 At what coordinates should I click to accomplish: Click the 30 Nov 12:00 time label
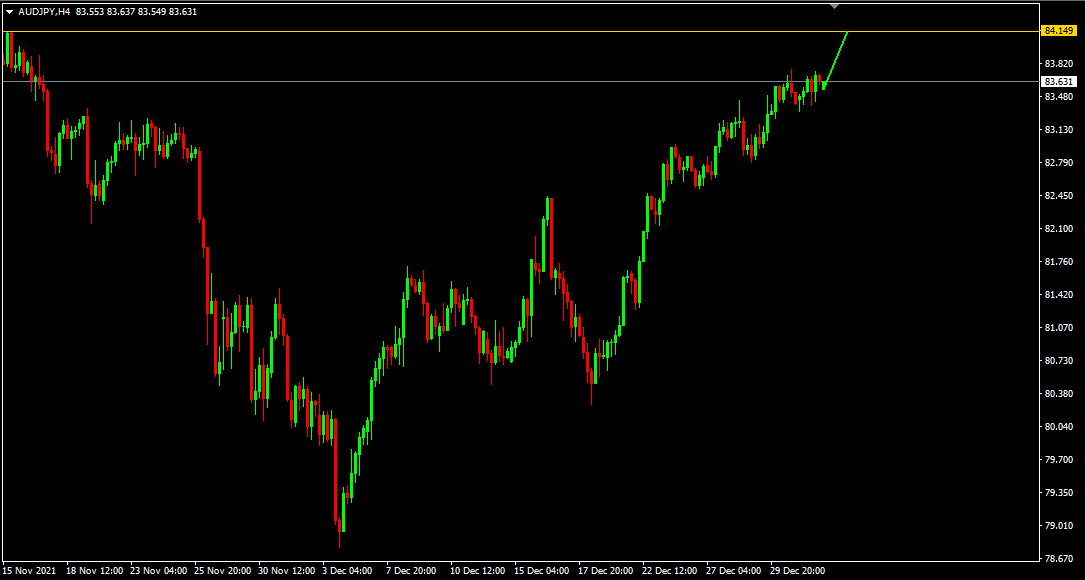(287, 571)
